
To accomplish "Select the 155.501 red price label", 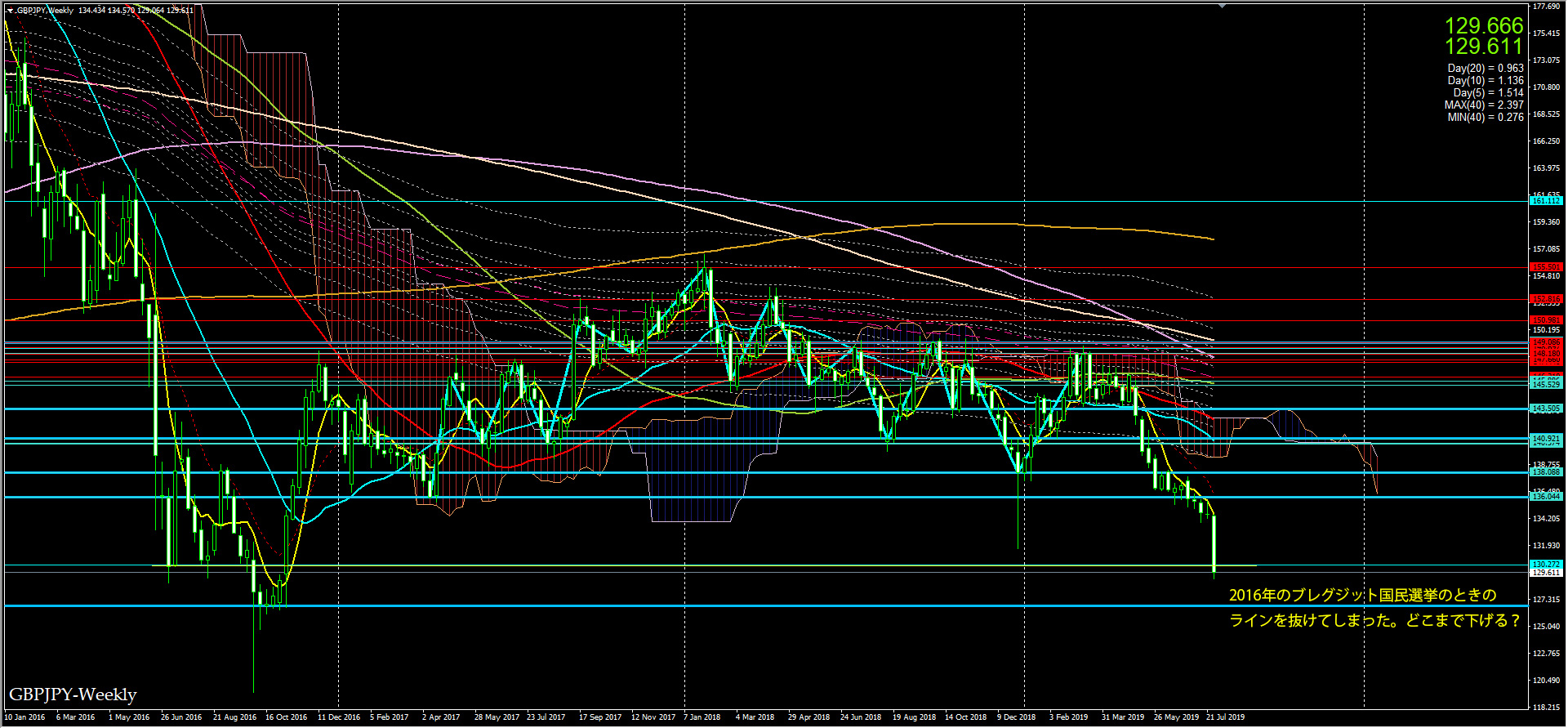I will [x=1546, y=267].
